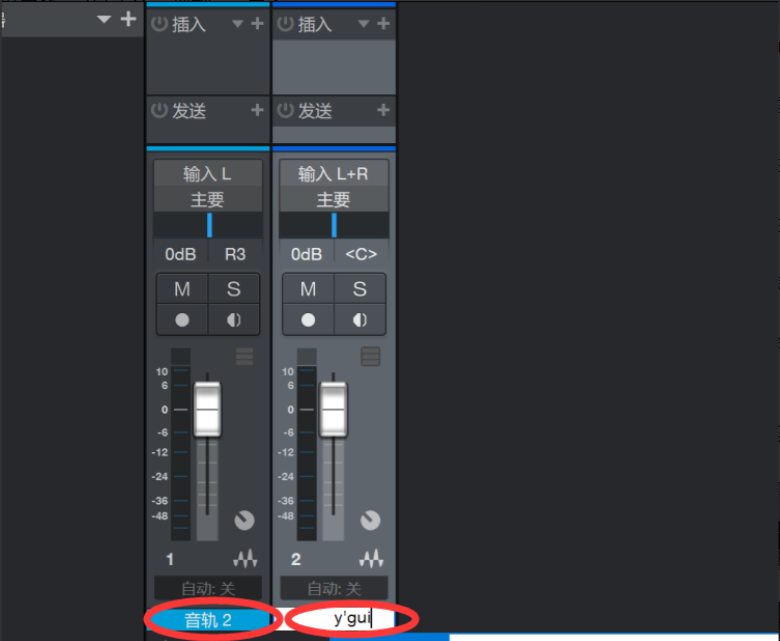Arm recording on channel 1
The width and height of the screenshot is (780, 641).
coord(182,320)
